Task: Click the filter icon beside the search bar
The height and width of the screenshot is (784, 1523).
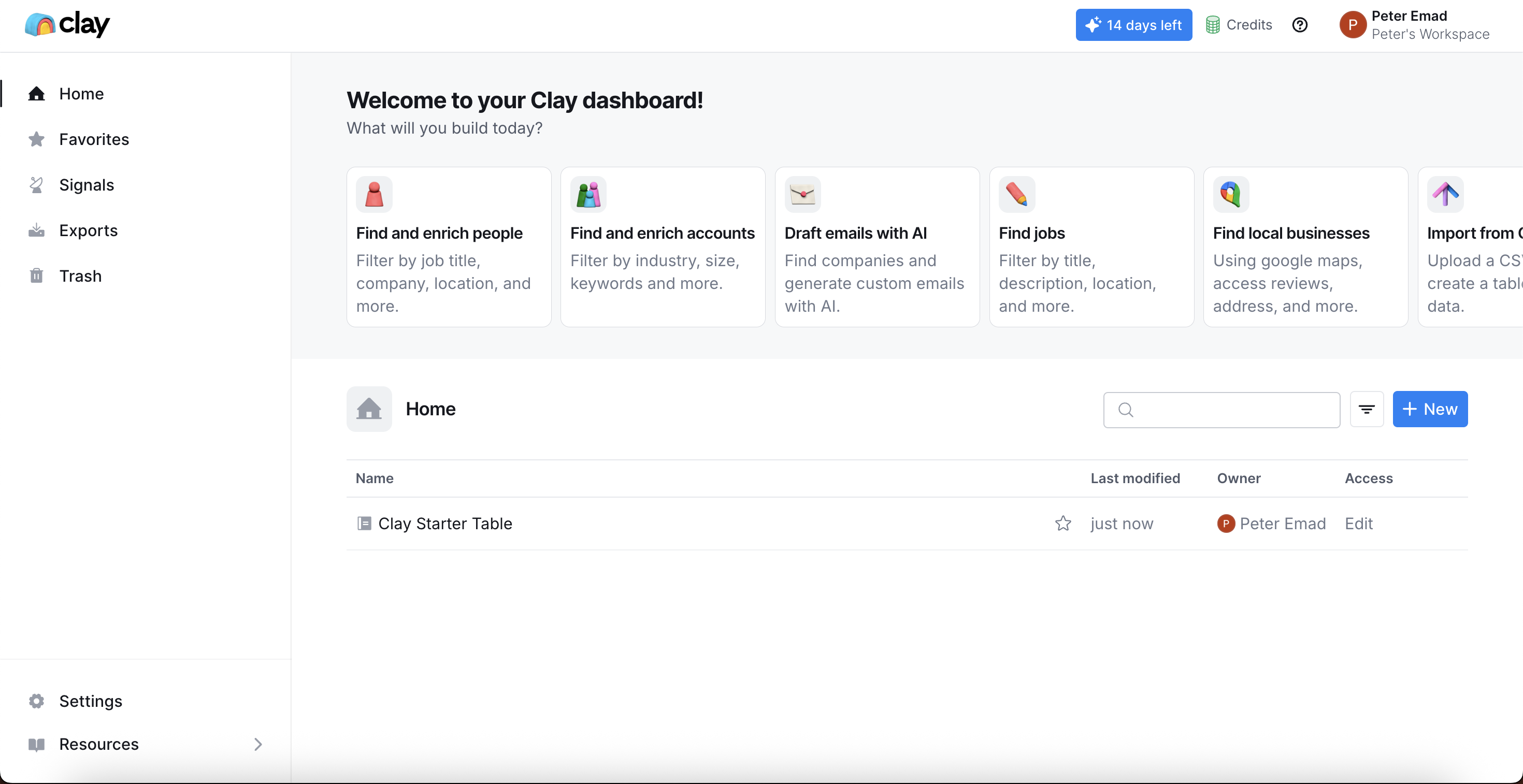Action: click(x=1367, y=409)
